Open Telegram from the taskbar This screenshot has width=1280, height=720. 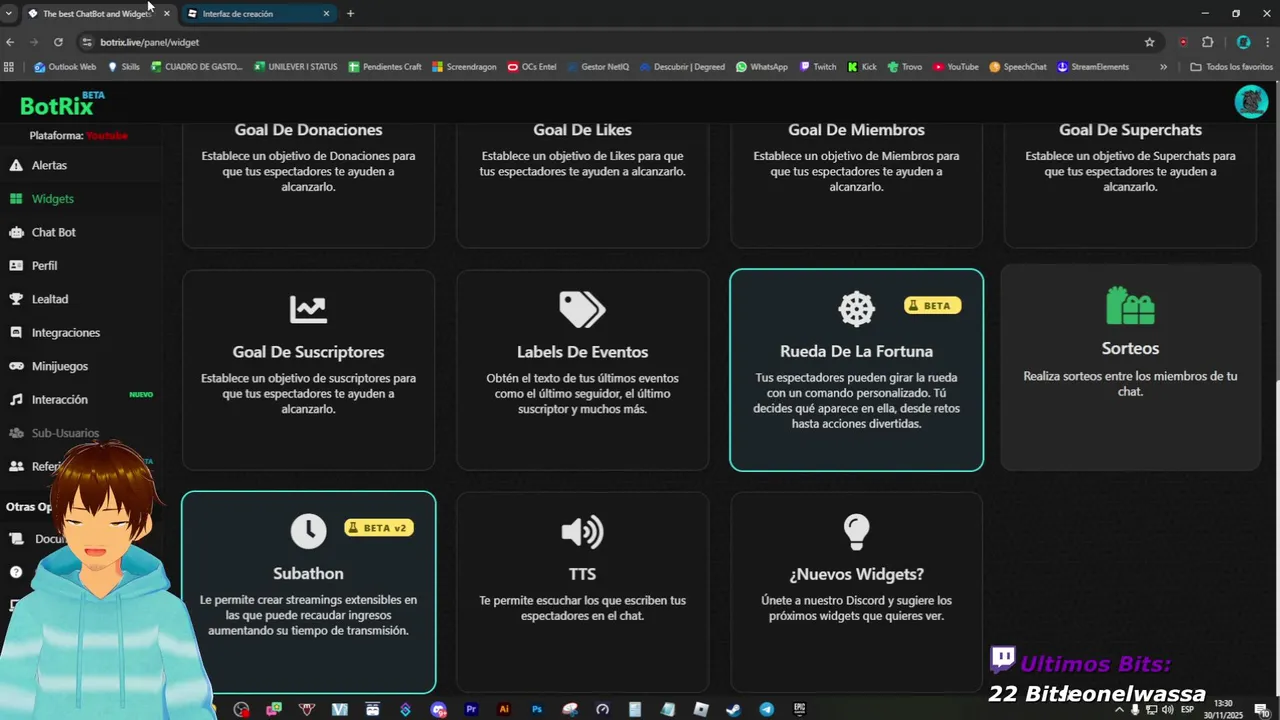(x=766, y=709)
